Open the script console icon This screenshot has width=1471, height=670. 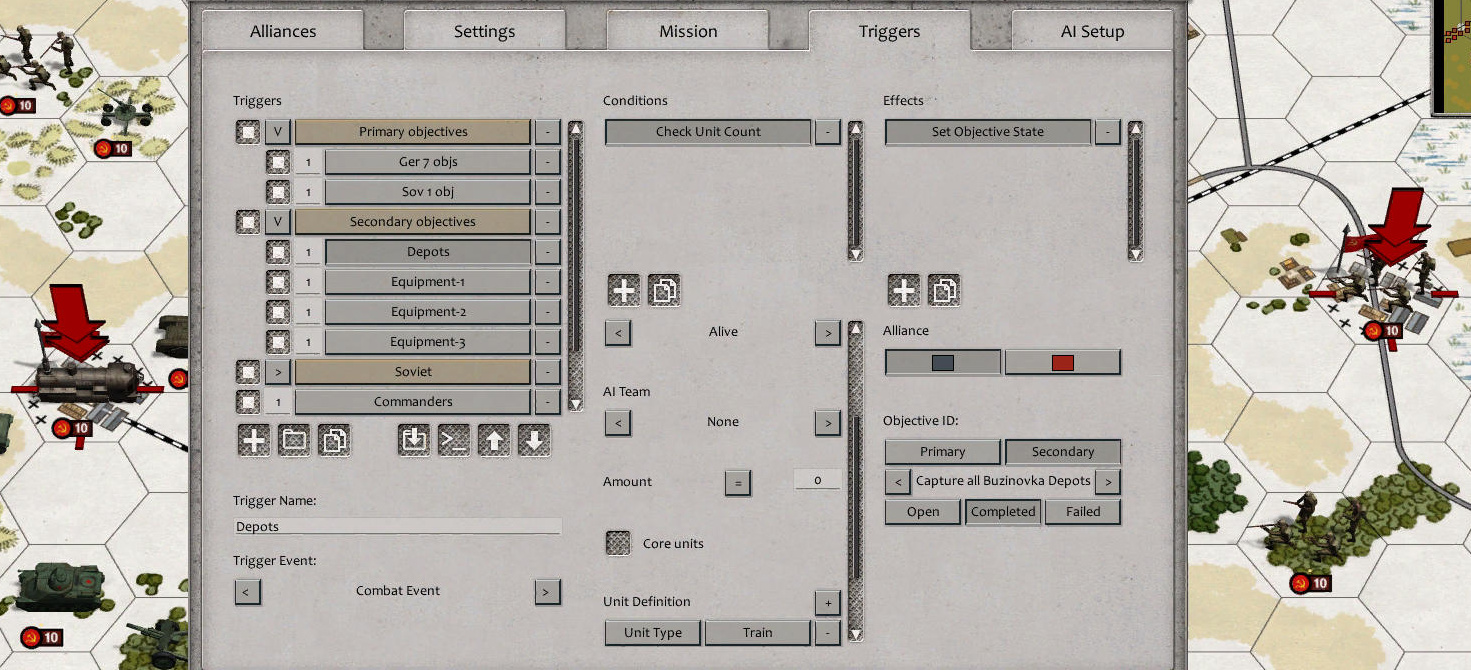454,440
